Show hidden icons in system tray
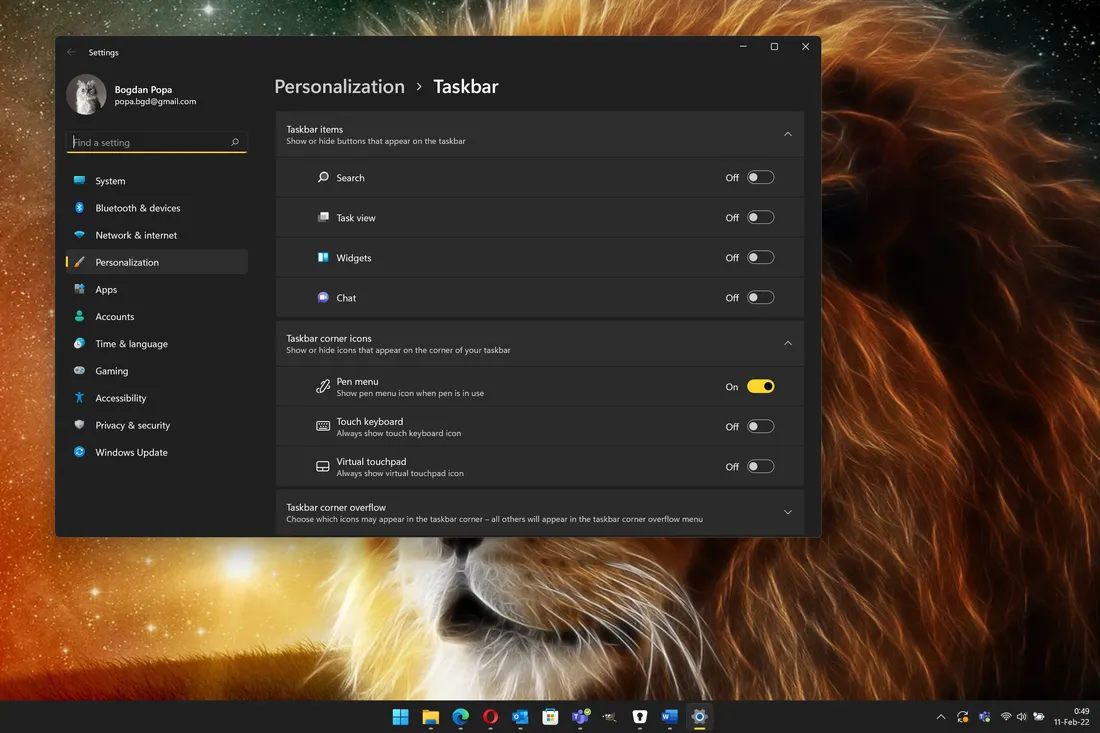1100x733 pixels. [x=940, y=717]
